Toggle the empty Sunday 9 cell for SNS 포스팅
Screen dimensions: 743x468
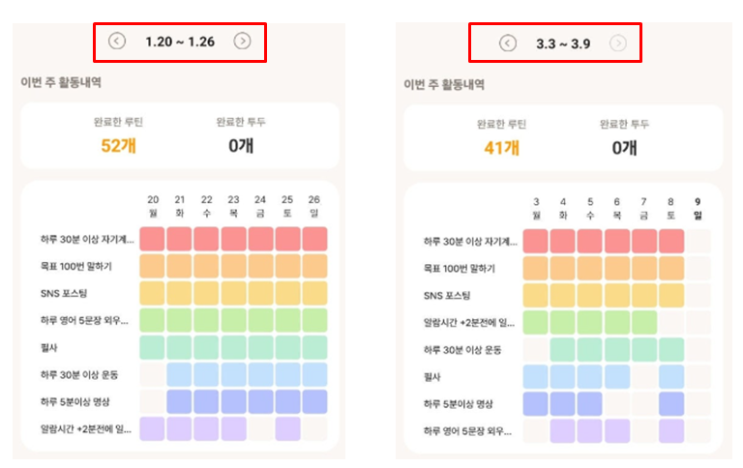[698, 295]
